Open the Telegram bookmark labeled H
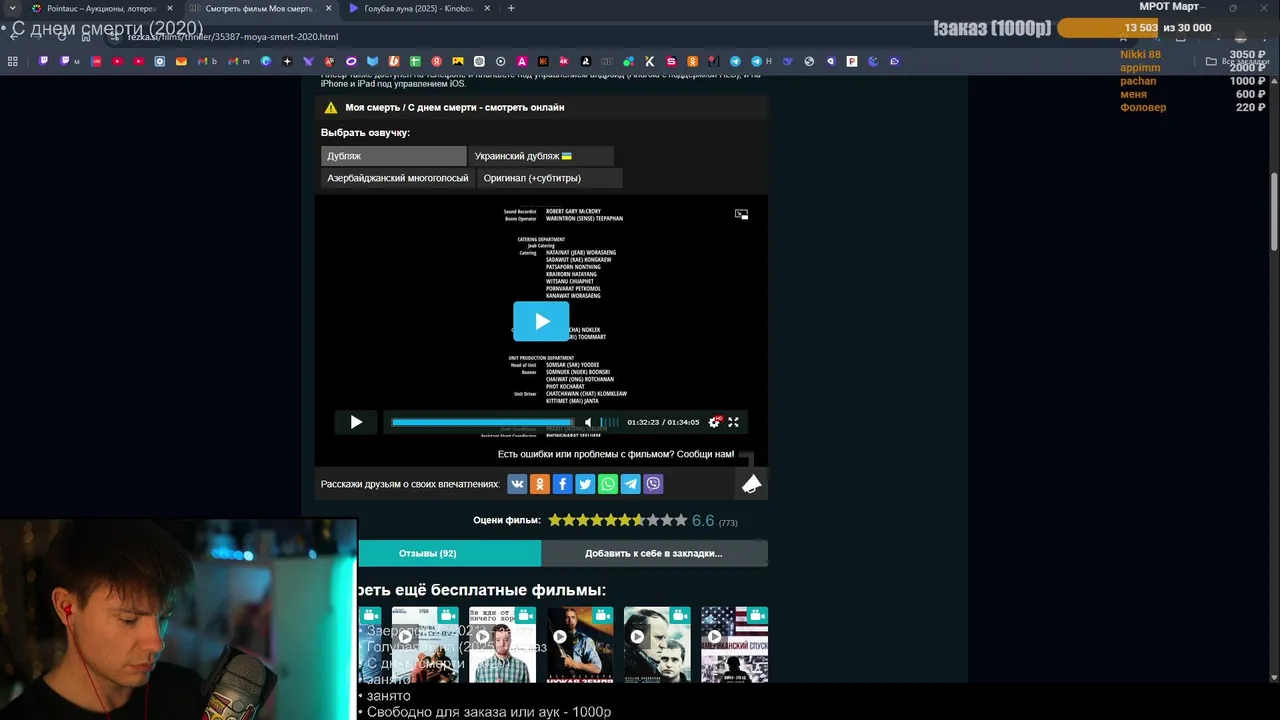Screen dimensions: 1280x720 click(x=761, y=61)
